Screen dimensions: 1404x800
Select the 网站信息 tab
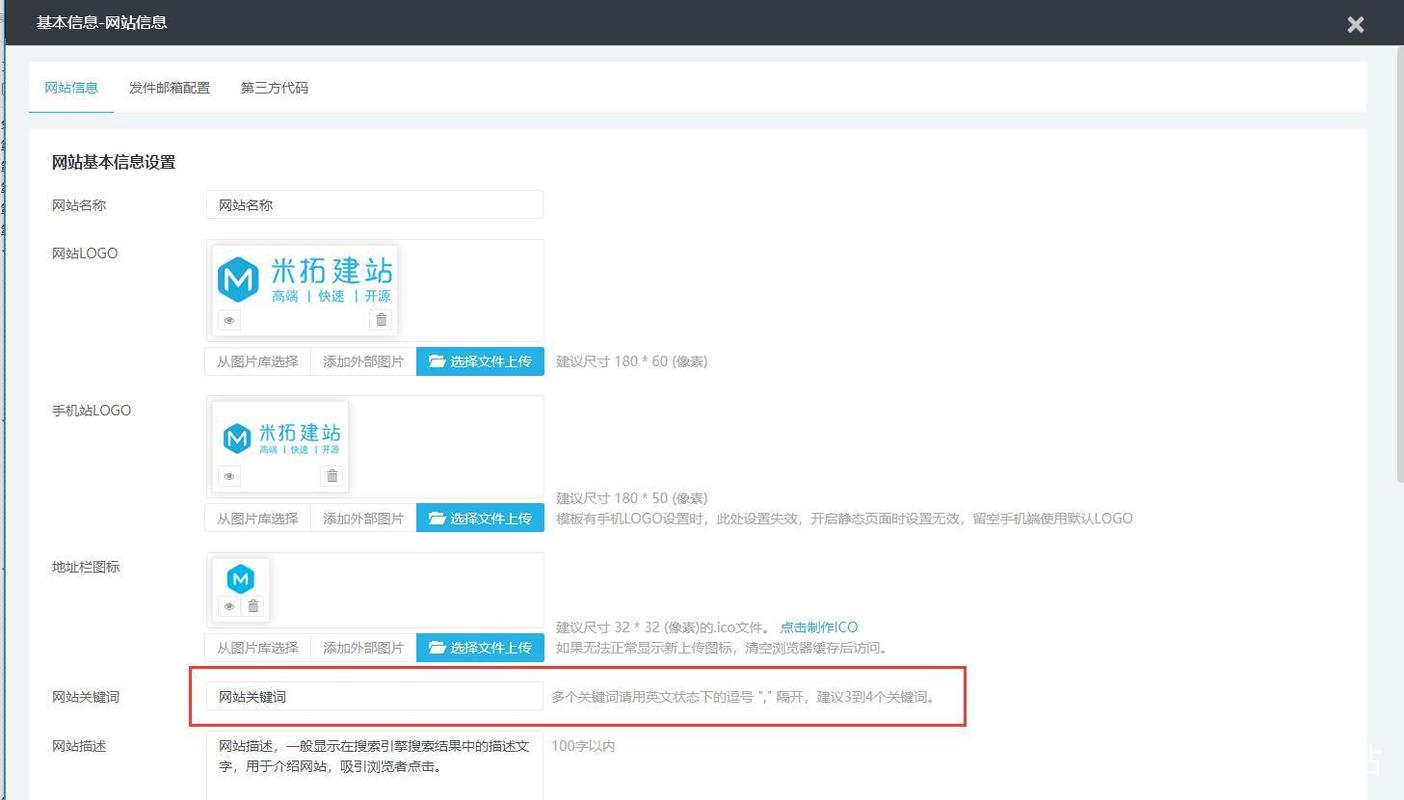[x=71, y=88]
